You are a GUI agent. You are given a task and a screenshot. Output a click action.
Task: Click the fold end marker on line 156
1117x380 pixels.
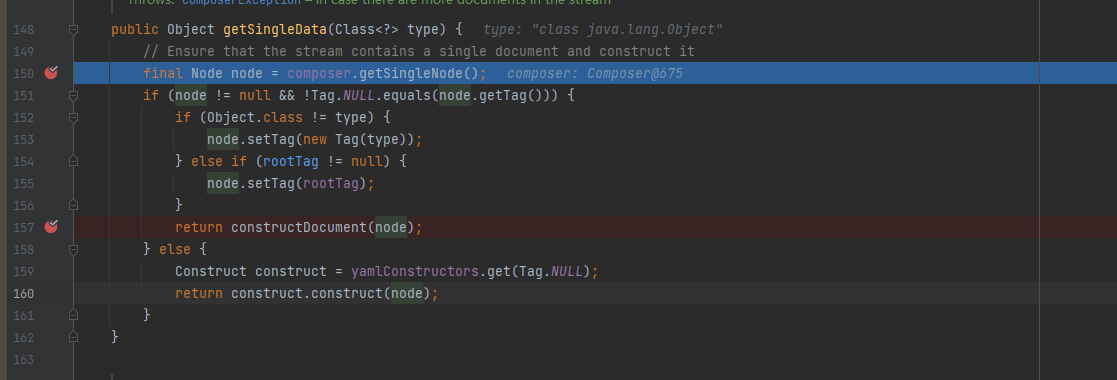(x=73, y=205)
